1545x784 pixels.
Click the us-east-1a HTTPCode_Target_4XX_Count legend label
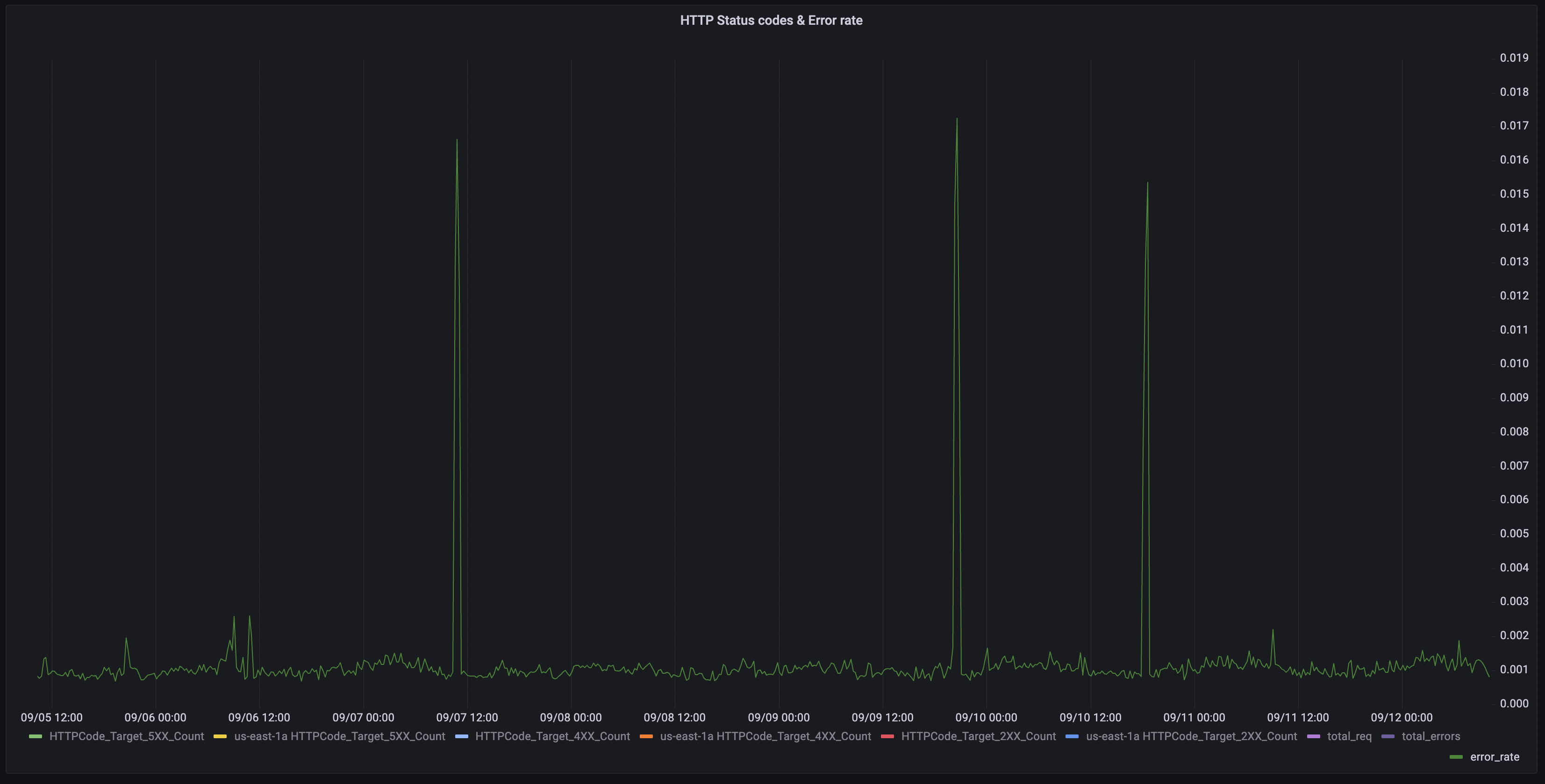pos(765,736)
